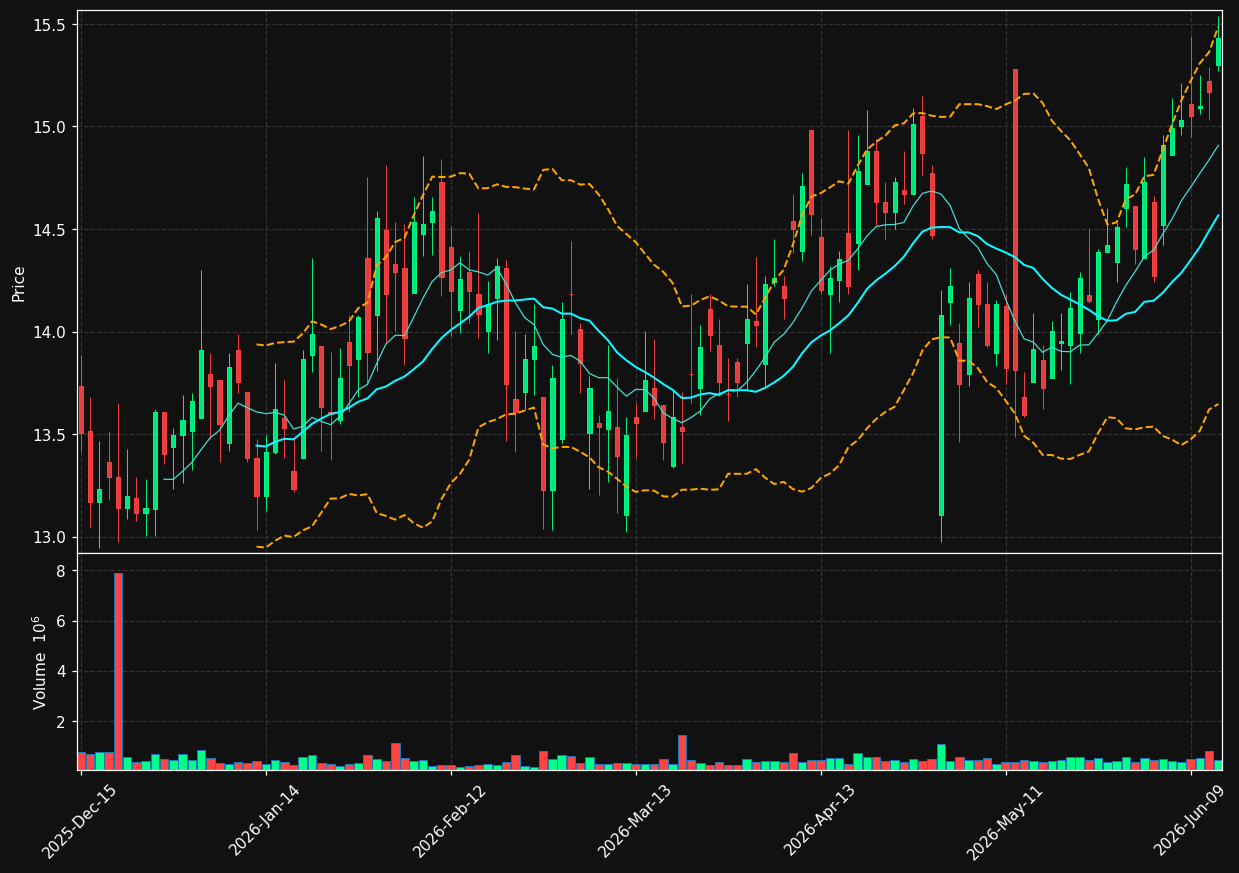The image size is (1239, 873).
Task: Click the 13.0 price axis value
Action: [50, 537]
